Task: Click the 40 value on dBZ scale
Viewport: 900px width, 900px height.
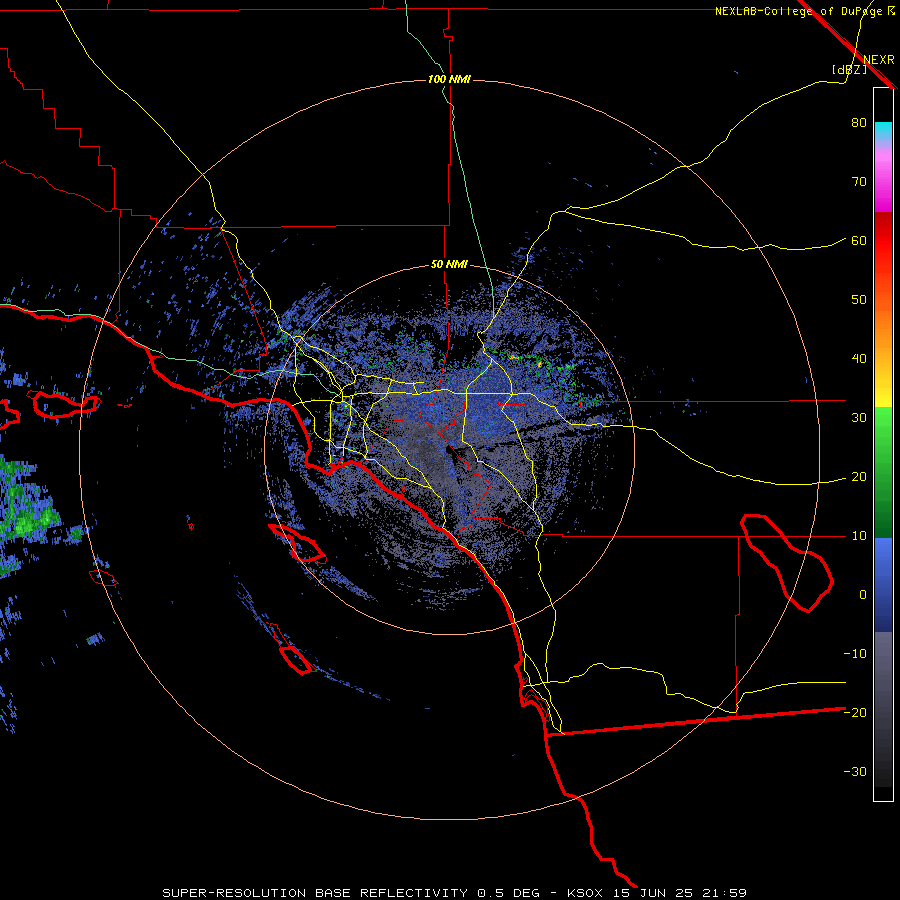Action: (x=859, y=359)
